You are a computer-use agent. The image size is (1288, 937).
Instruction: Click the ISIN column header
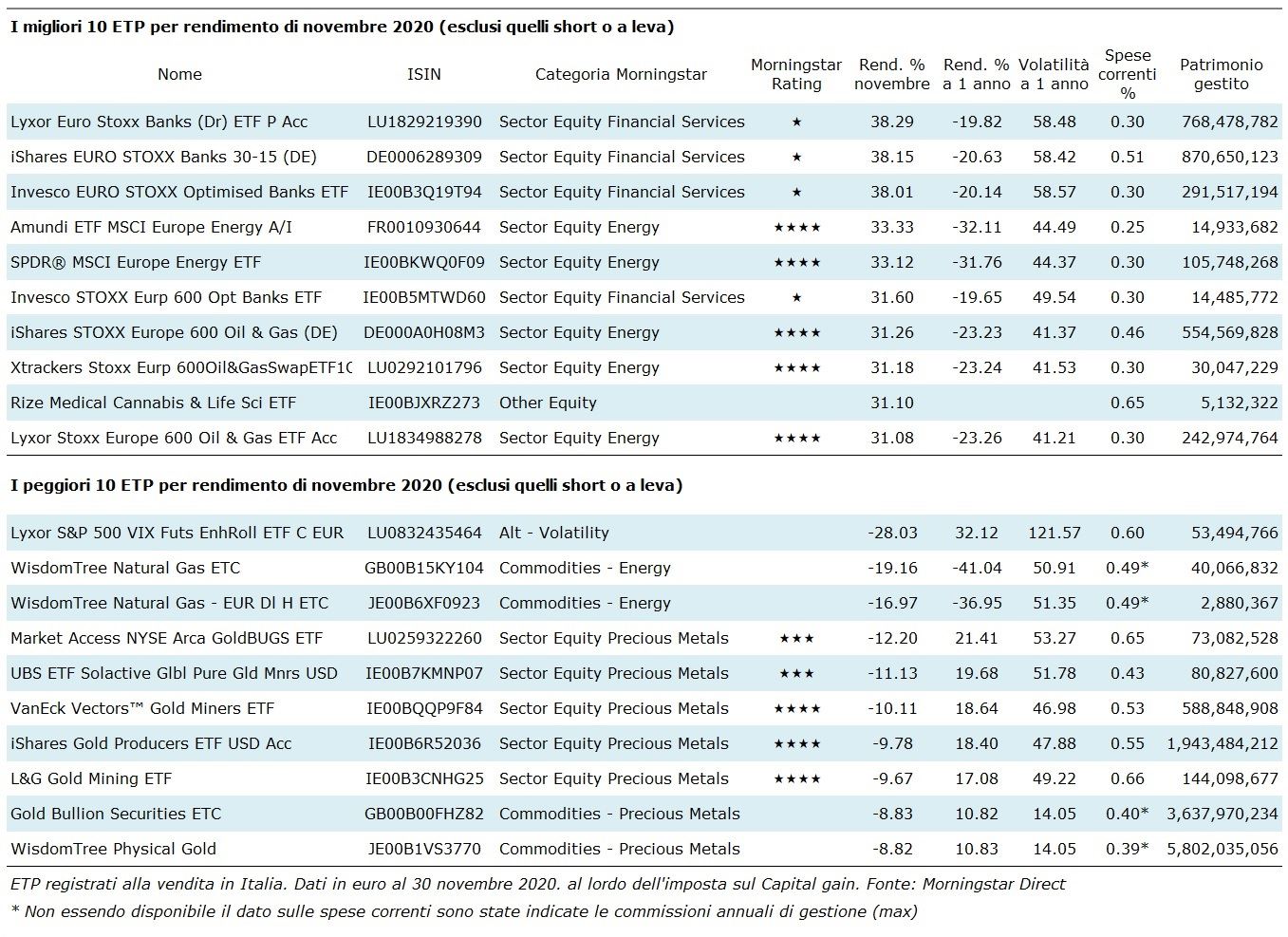pyautogui.click(x=423, y=74)
